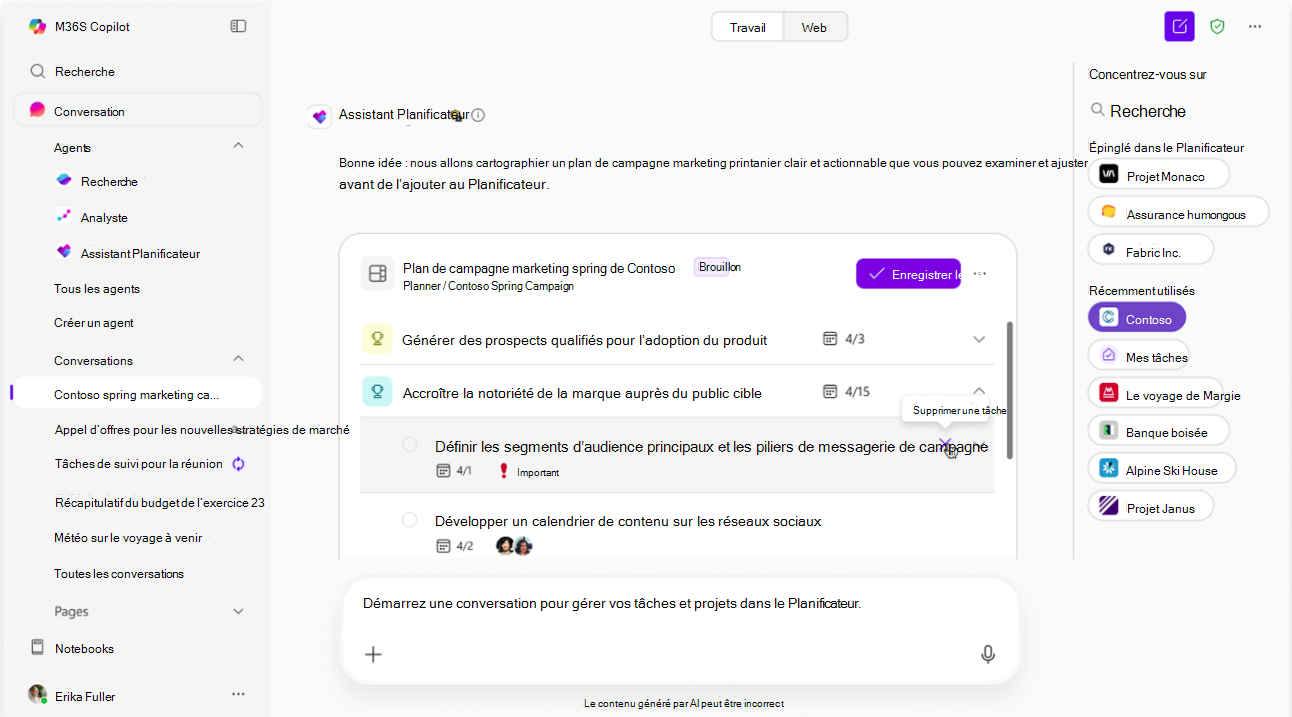The height and width of the screenshot is (717, 1292).
Task: Click the Recherche magnifier in left sidebar
Action: click(x=38, y=72)
